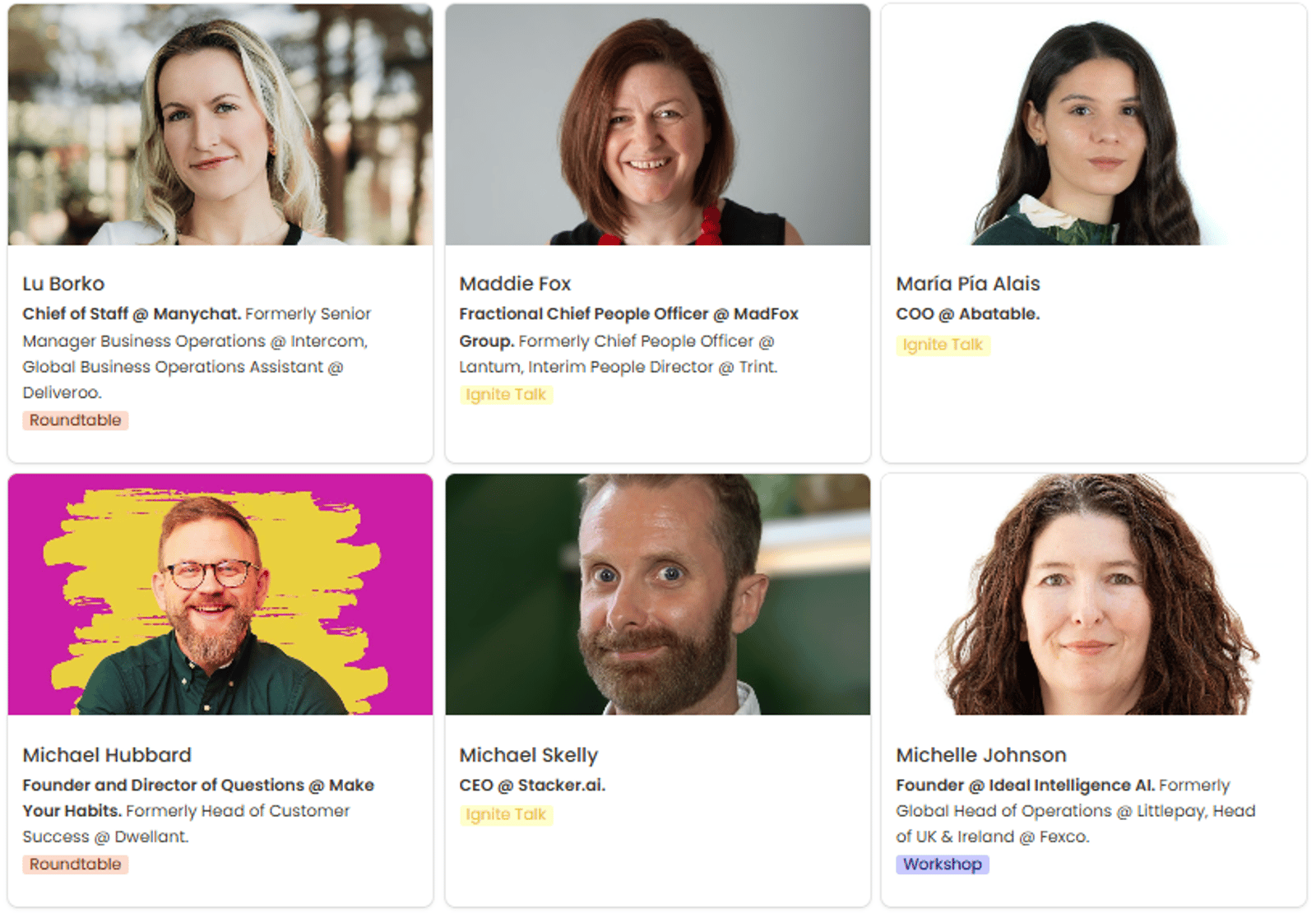Click Maddie Fox's profile photo

[x=657, y=125]
